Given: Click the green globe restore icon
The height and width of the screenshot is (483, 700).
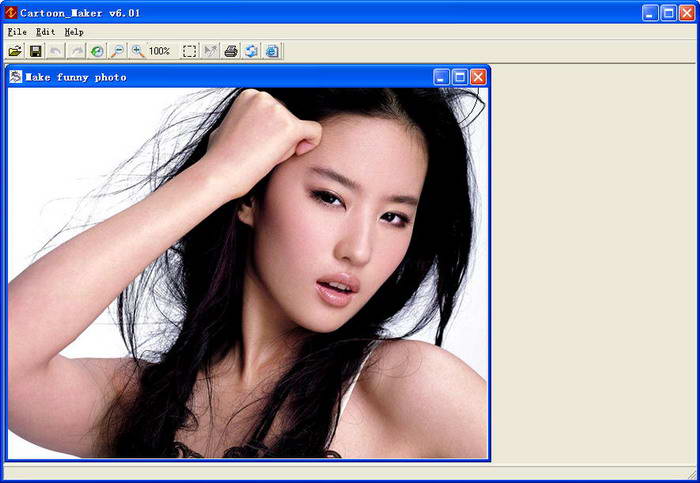Looking at the screenshot, I should [x=97, y=51].
